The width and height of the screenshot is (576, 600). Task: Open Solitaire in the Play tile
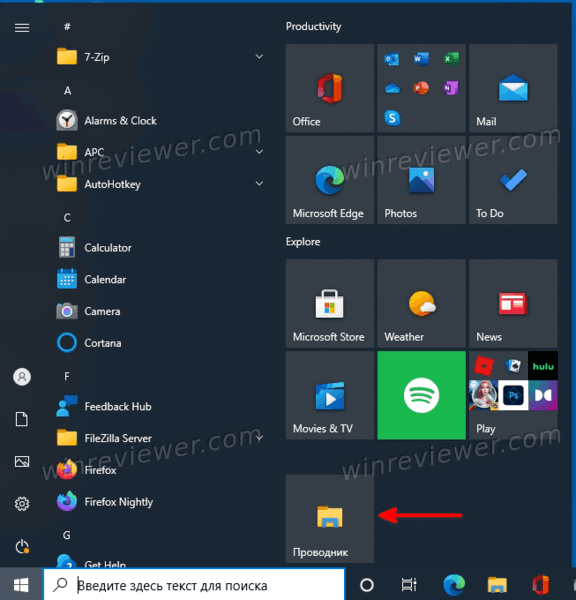[x=513, y=366]
